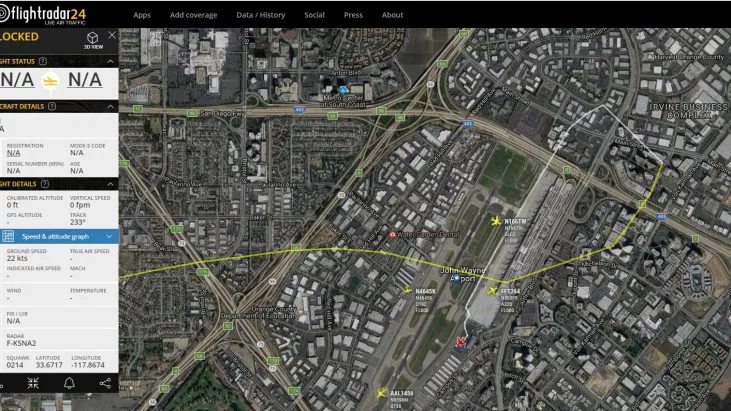731x411 pixels.
Task: Open the Data / History menu
Action: (x=261, y=15)
